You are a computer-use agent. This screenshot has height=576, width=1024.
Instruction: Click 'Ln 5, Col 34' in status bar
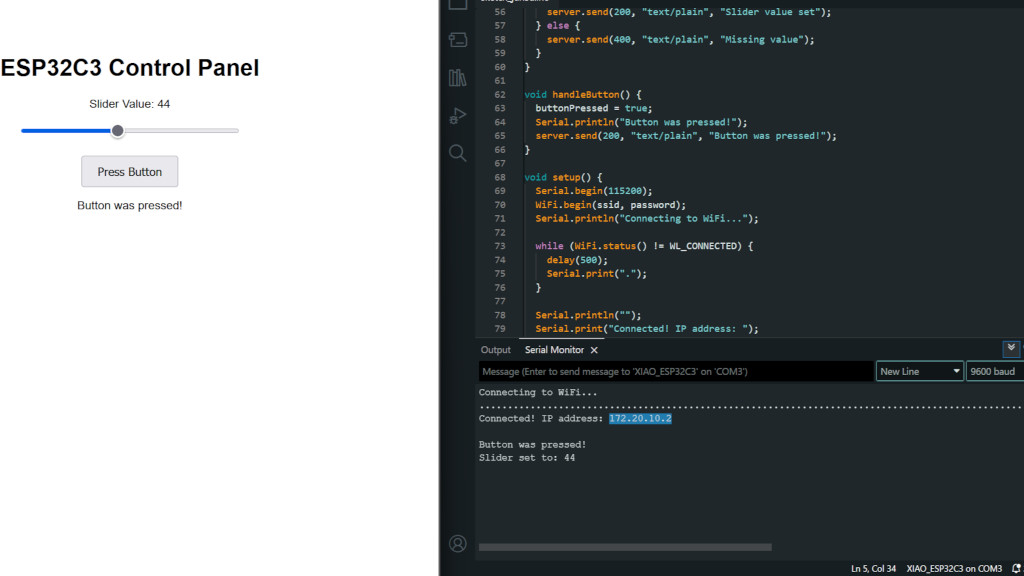click(x=873, y=569)
